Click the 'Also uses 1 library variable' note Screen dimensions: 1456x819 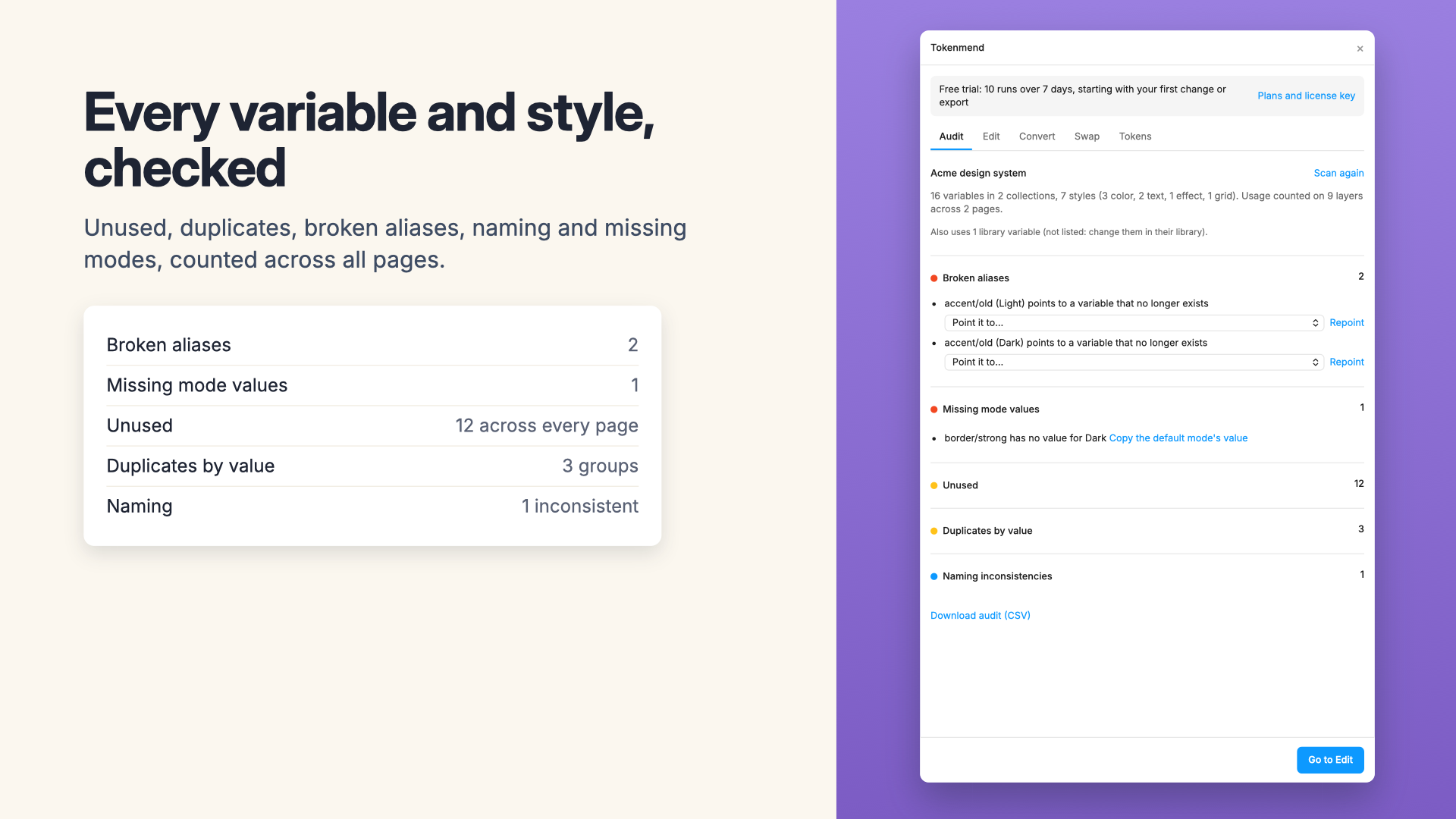pyautogui.click(x=1068, y=232)
